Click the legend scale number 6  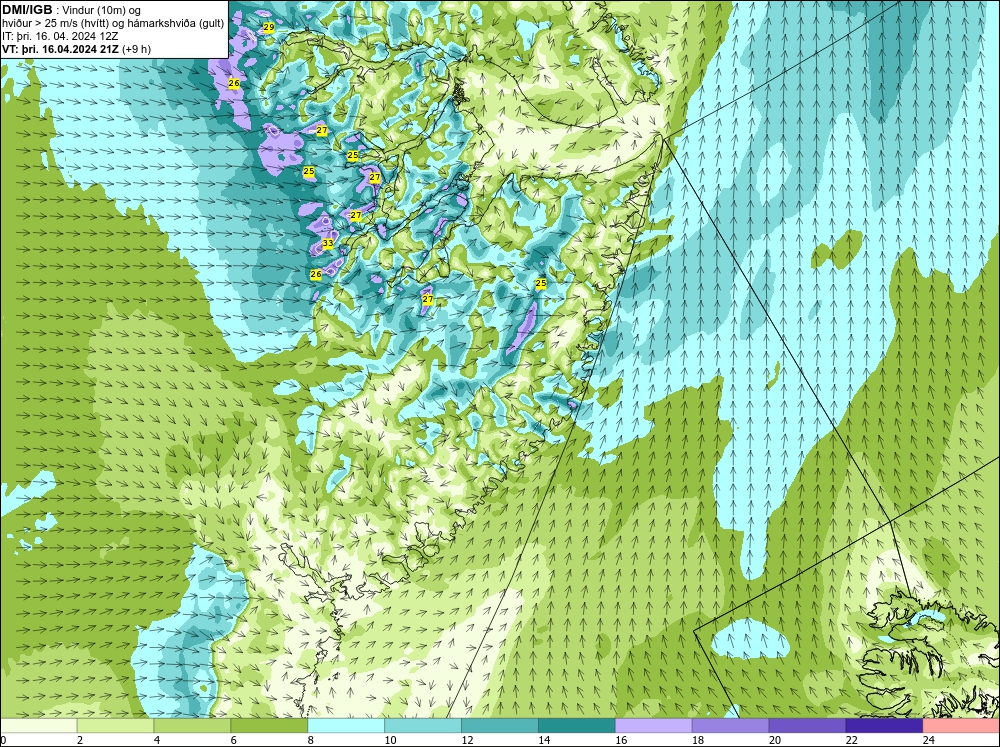233,740
